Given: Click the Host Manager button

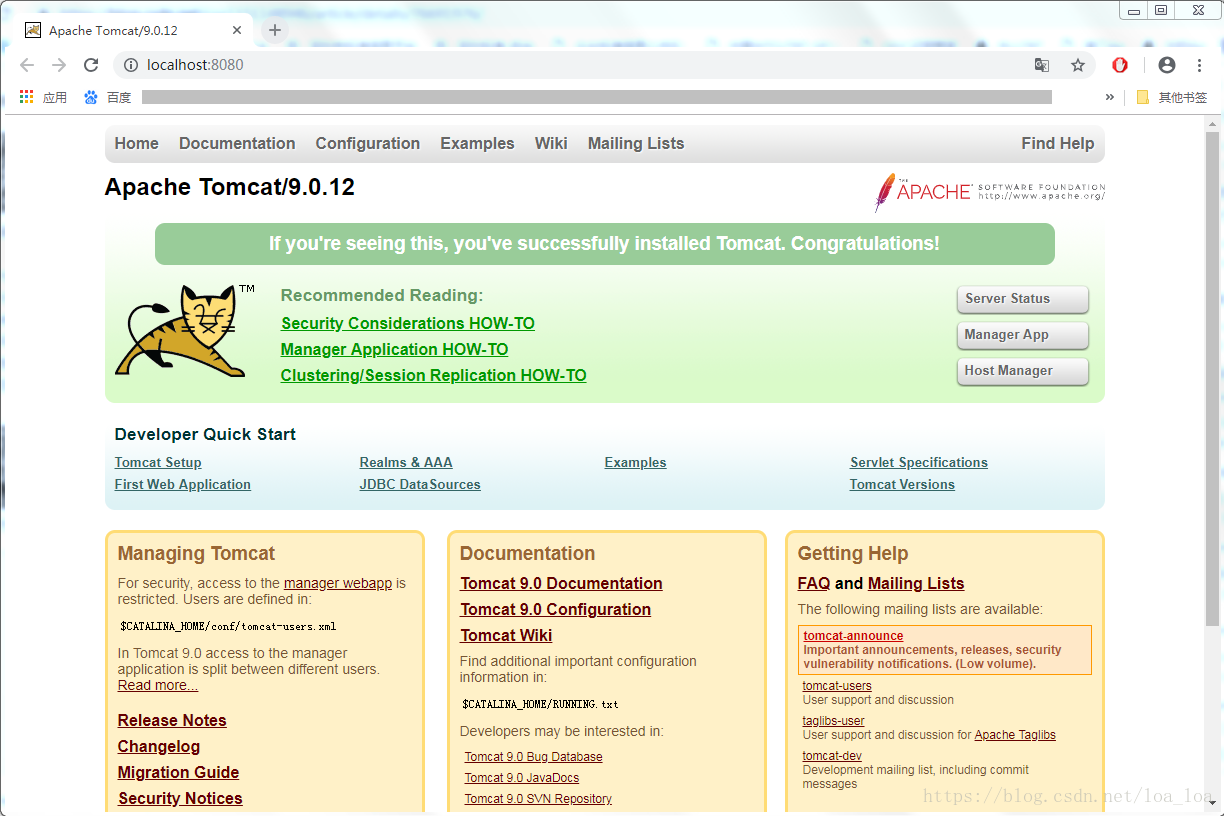Looking at the screenshot, I should pyautogui.click(x=1022, y=371).
